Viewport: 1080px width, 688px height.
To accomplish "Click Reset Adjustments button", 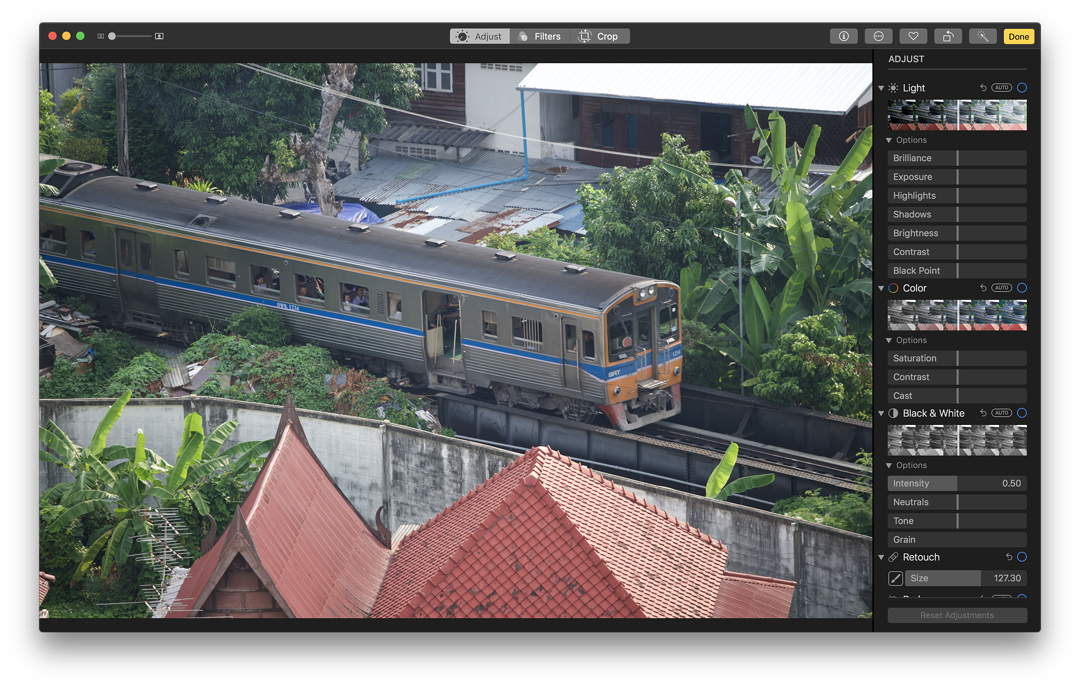I will coord(957,615).
